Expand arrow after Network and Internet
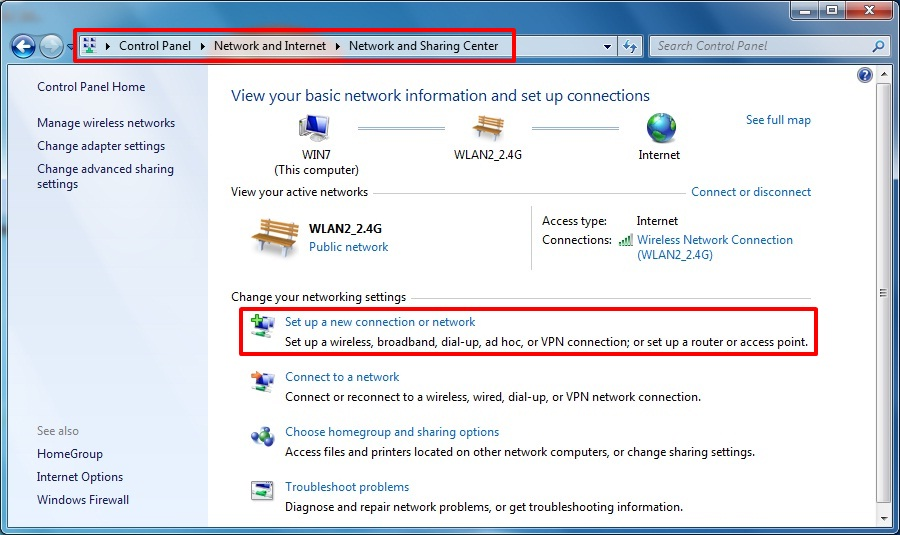The image size is (900, 535). click(338, 46)
